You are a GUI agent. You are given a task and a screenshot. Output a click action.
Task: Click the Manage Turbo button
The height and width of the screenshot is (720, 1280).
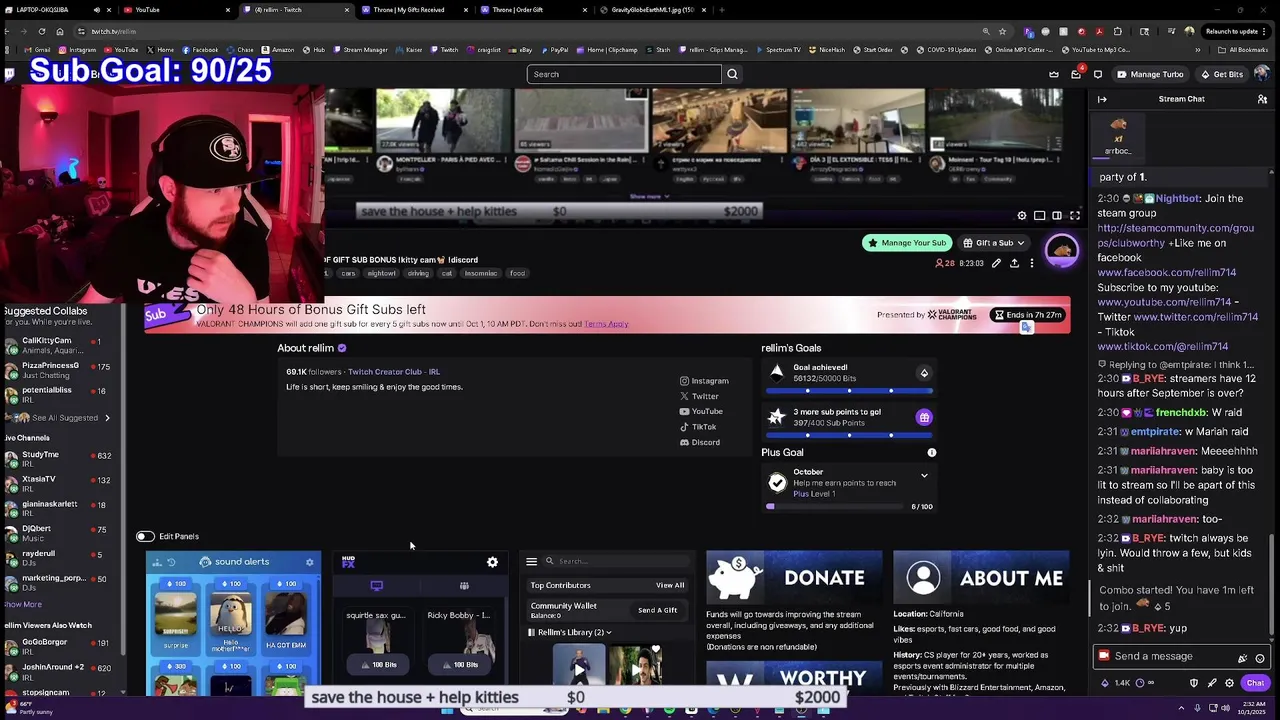tap(1150, 74)
